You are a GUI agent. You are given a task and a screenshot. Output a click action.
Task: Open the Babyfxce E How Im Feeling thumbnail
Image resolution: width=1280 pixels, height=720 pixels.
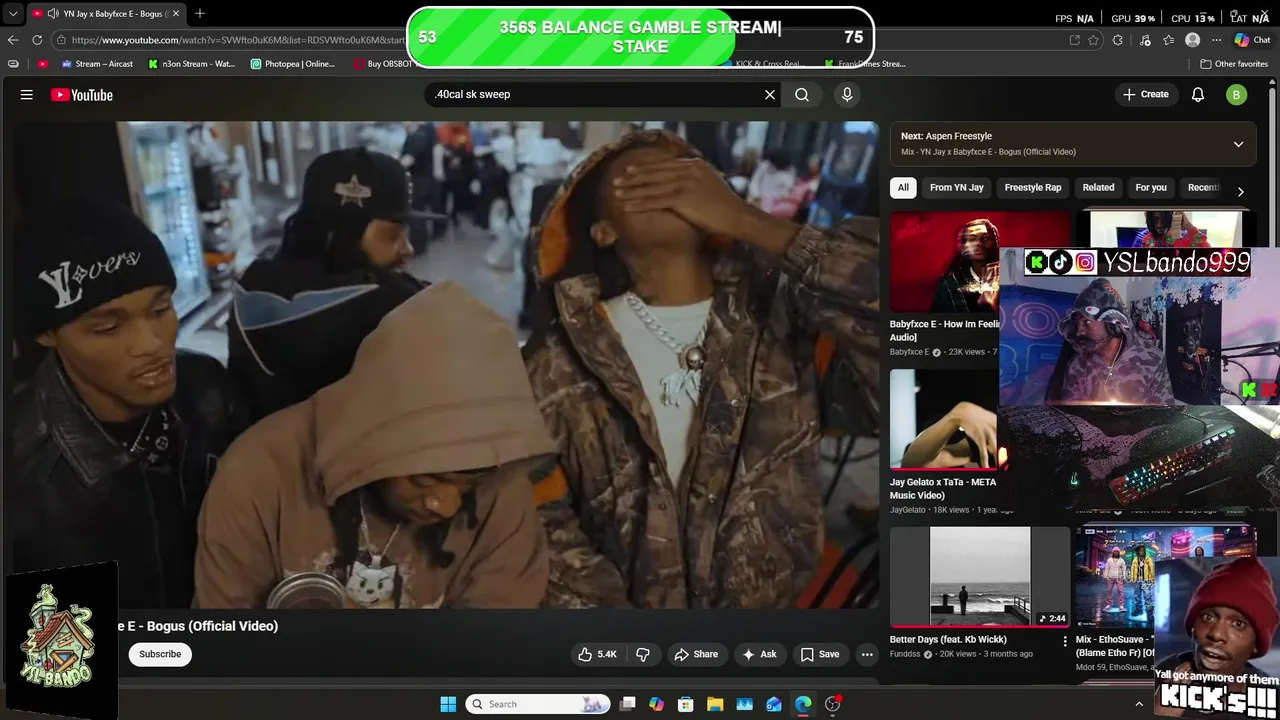pos(944,261)
